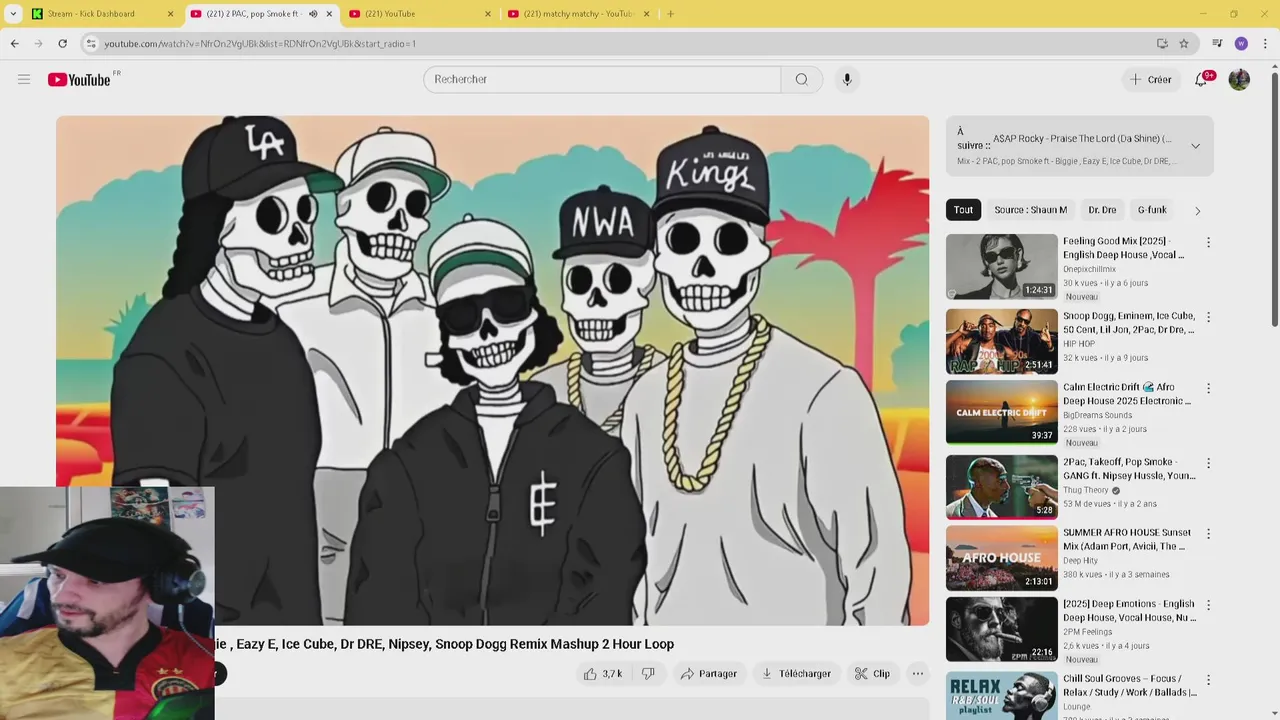Select the Tout filter chip
This screenshot has height=720, width=1280.
click(963, 210)
